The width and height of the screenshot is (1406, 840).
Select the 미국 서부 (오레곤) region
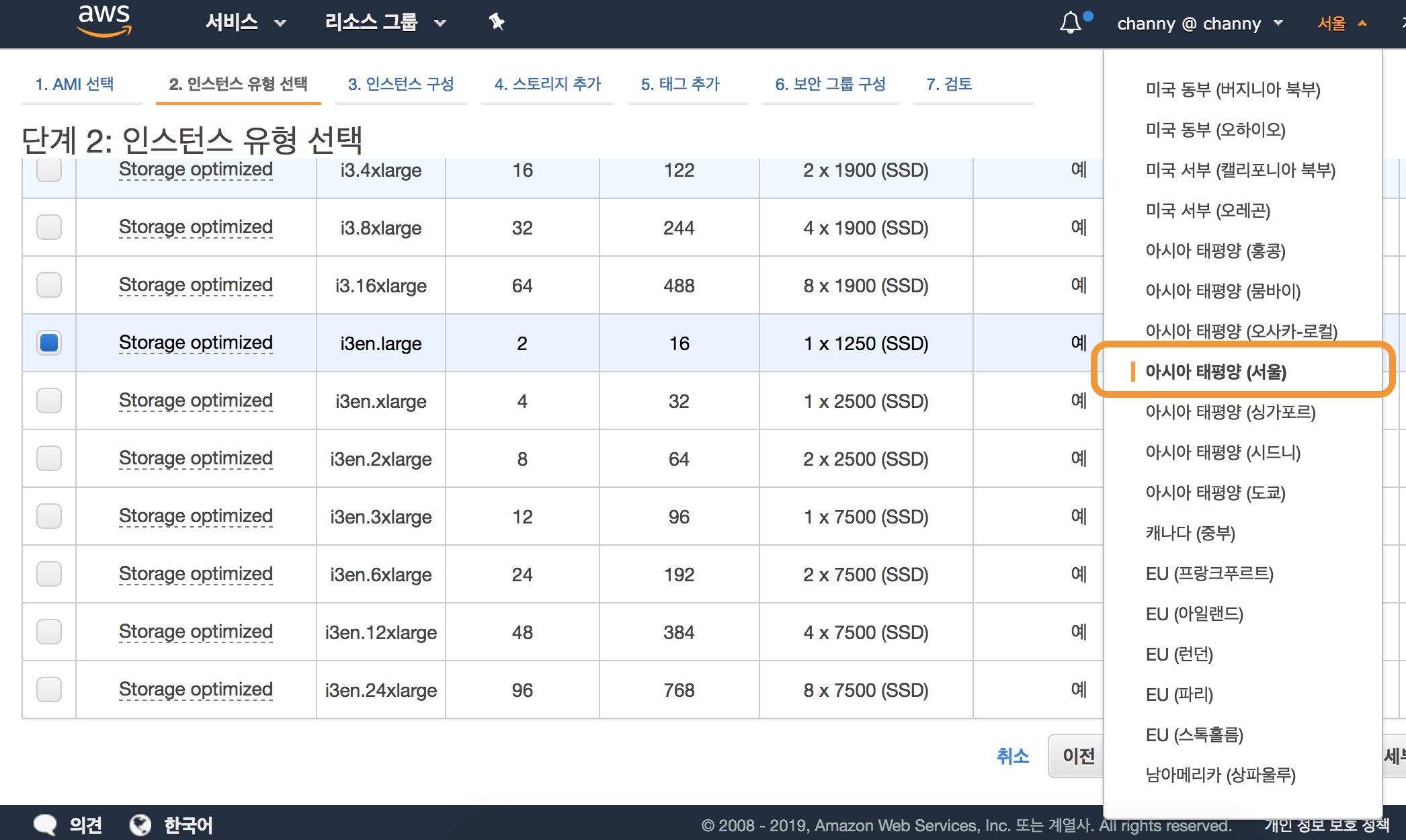click(x=1208, y=210)
